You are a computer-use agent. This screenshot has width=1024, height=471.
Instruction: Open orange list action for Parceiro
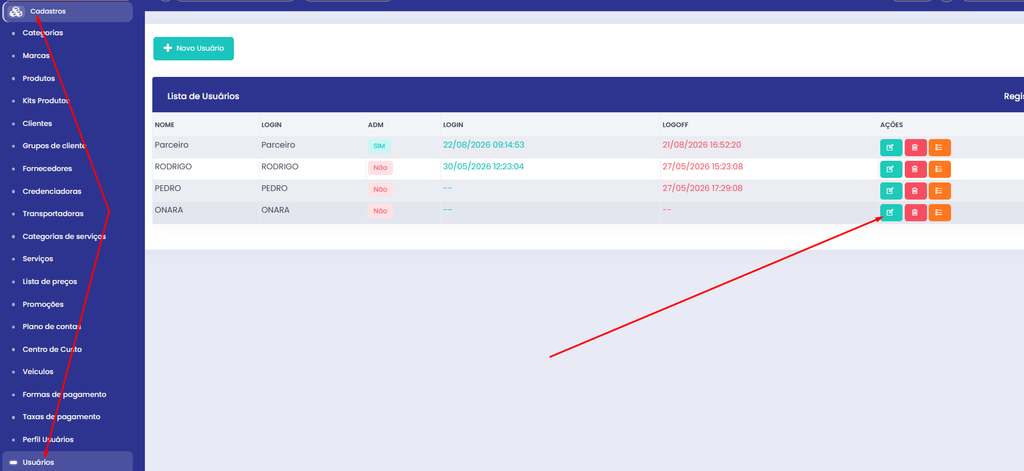[939, 148]
